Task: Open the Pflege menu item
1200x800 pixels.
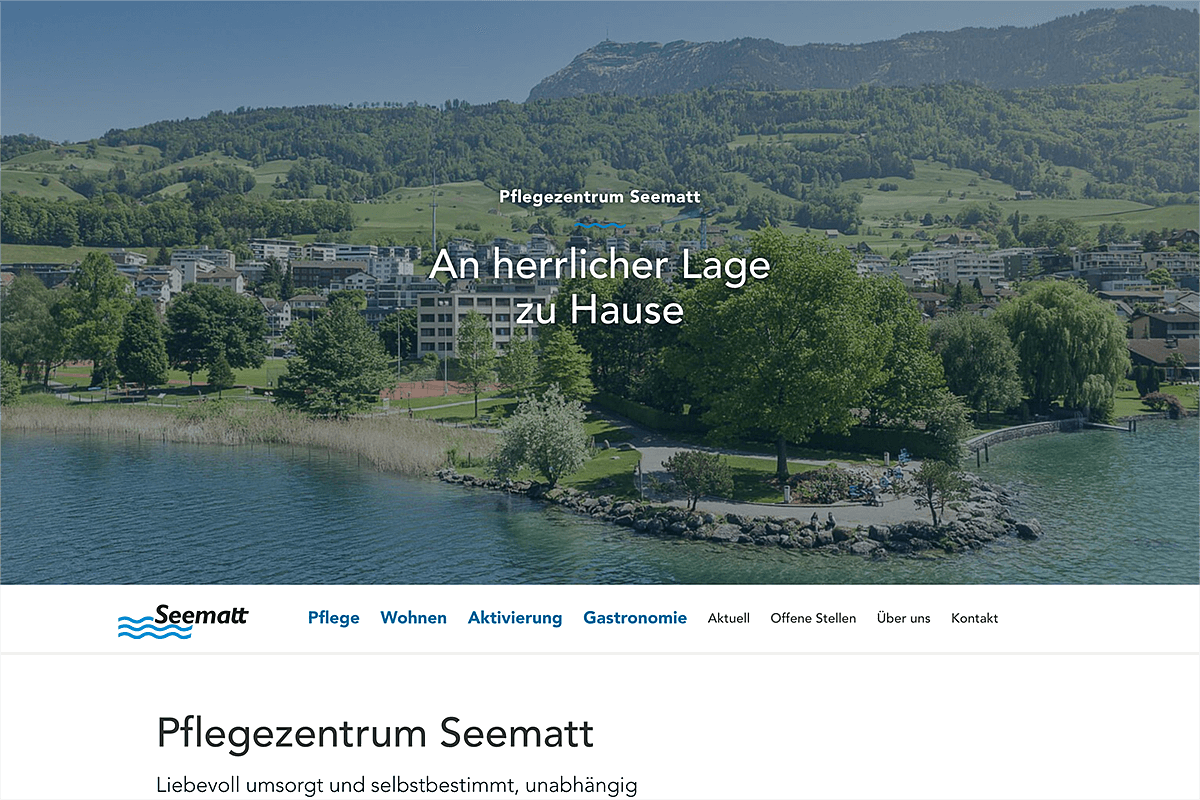Action: coord(334,618)
